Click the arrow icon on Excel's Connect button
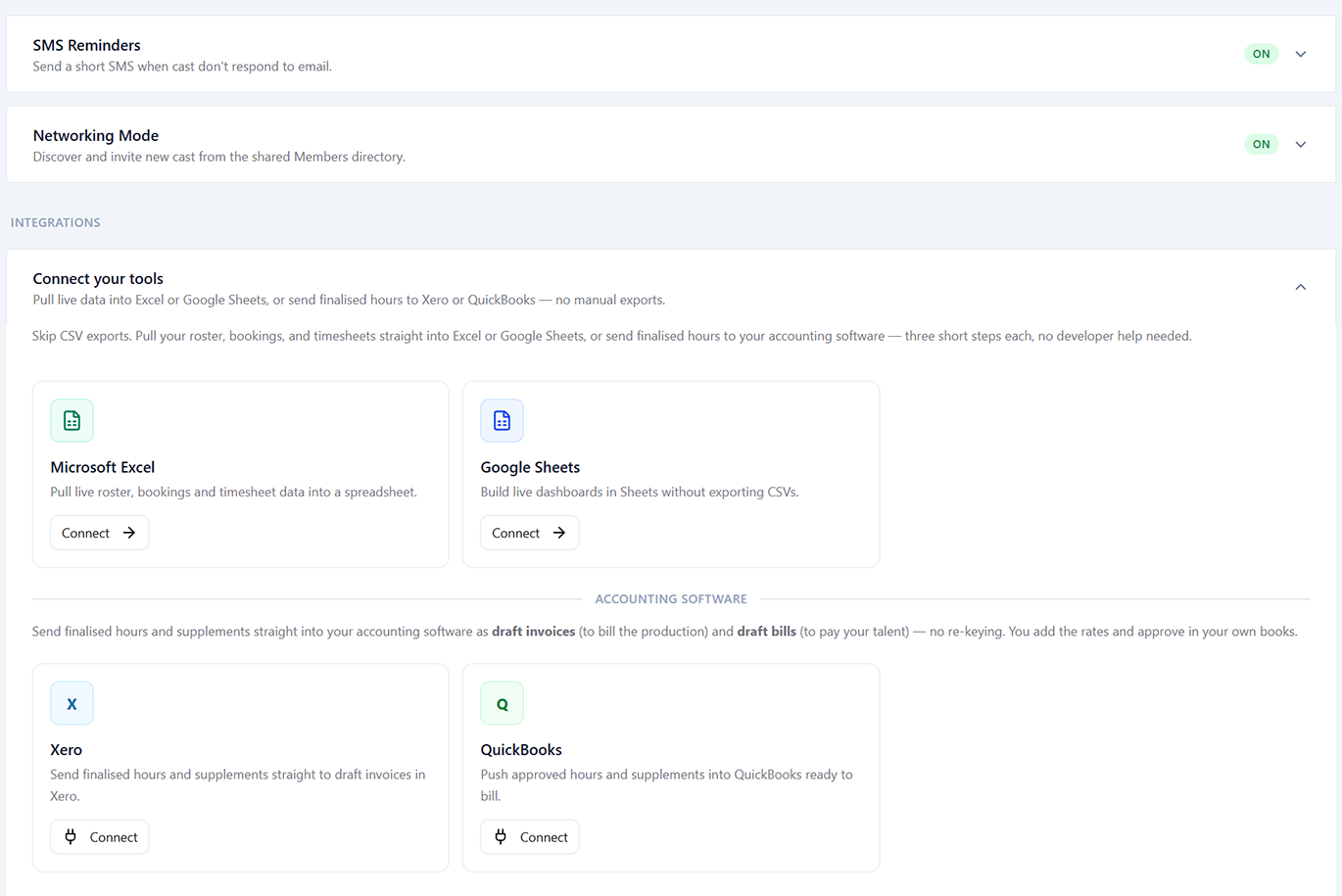Viewport: 1342px width, 896px height. [128, 533]
